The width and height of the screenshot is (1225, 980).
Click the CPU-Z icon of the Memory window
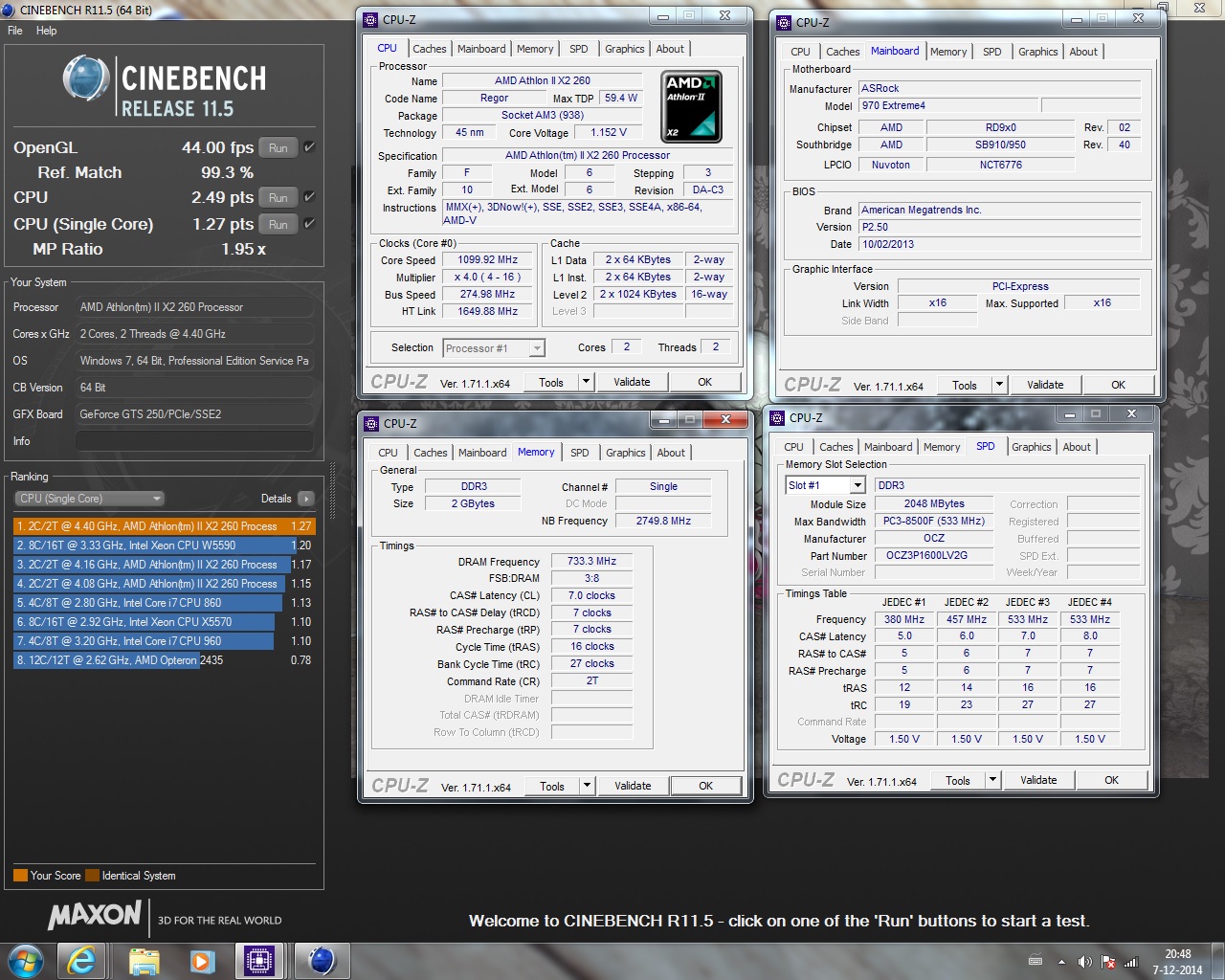[x=371, y=423]
